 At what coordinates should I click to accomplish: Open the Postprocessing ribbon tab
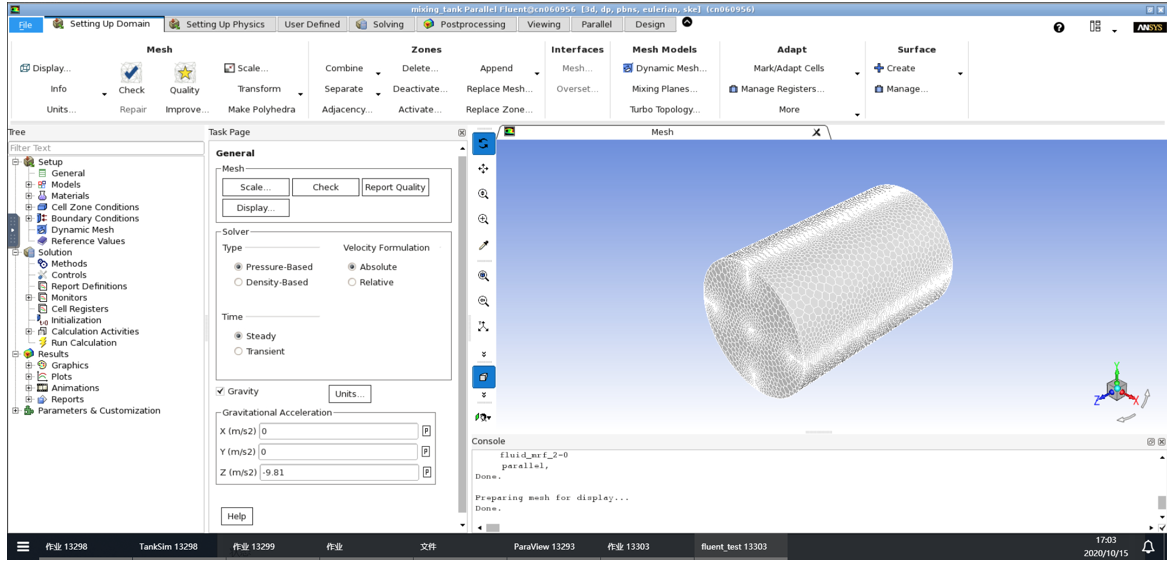(x=464, y=24)
